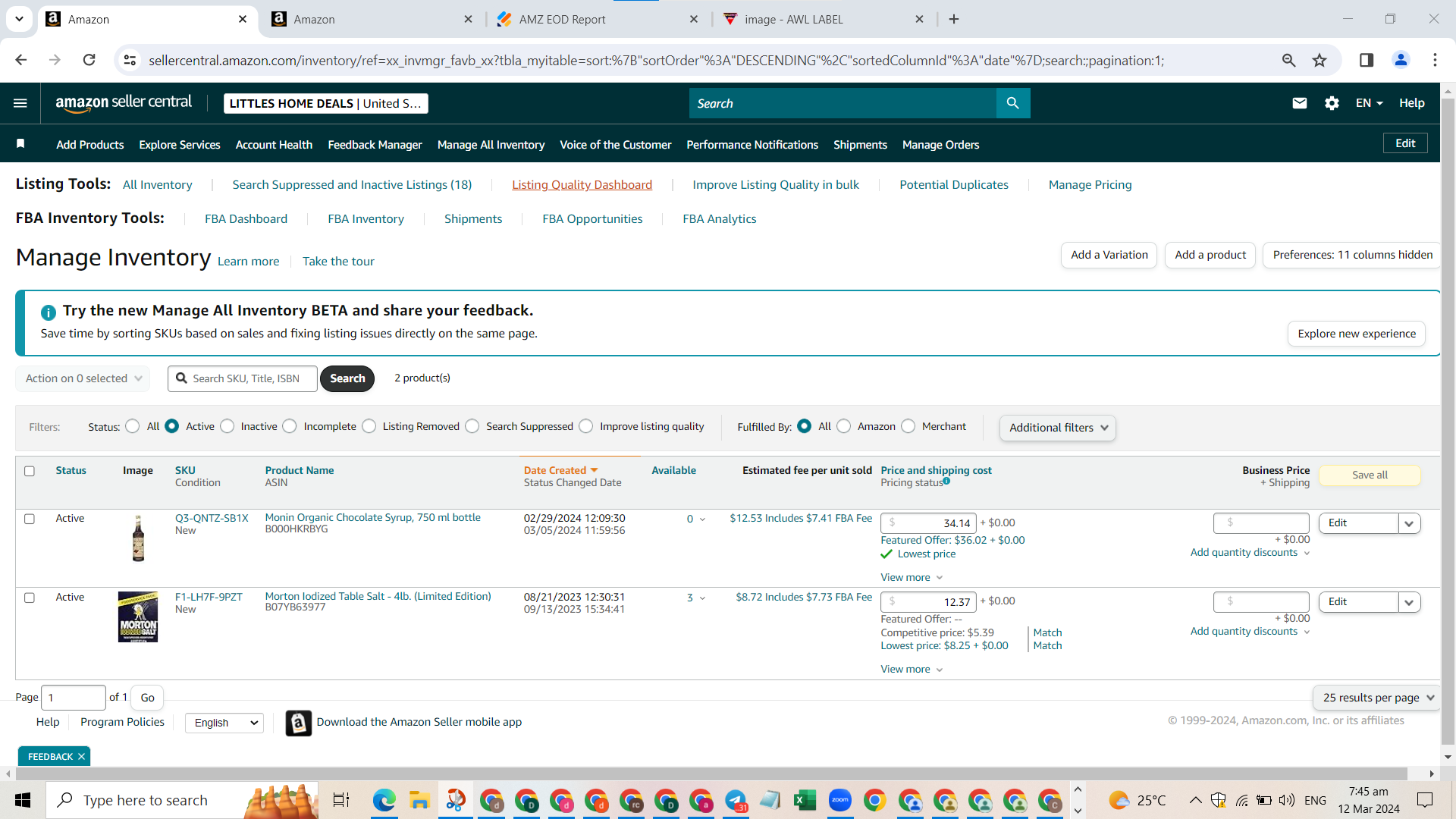This screenshot has width=1456, height=819.
Task: Expand View more for Morton salt pricing
Action: 912,670
